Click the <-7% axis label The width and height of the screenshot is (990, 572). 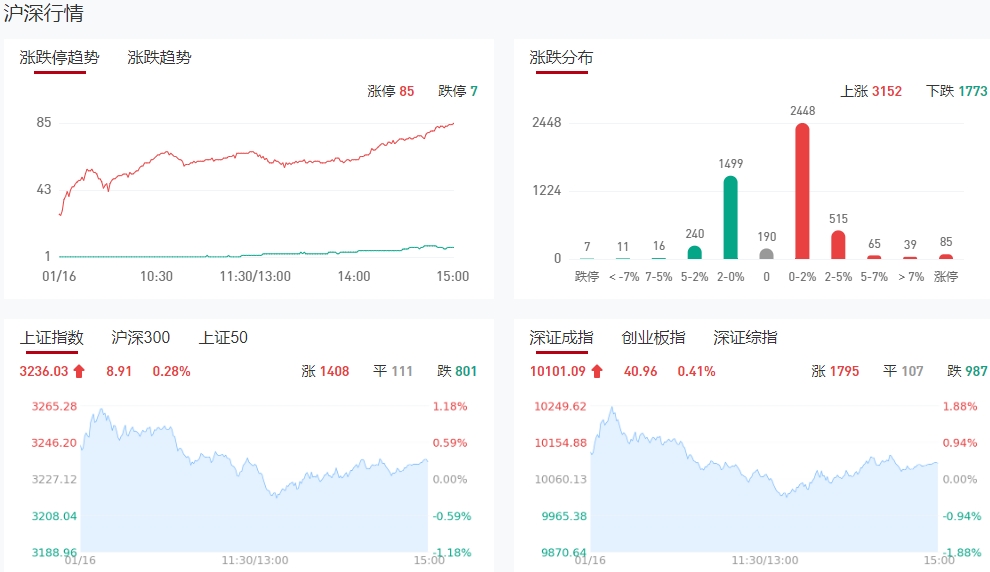[624, 277]
